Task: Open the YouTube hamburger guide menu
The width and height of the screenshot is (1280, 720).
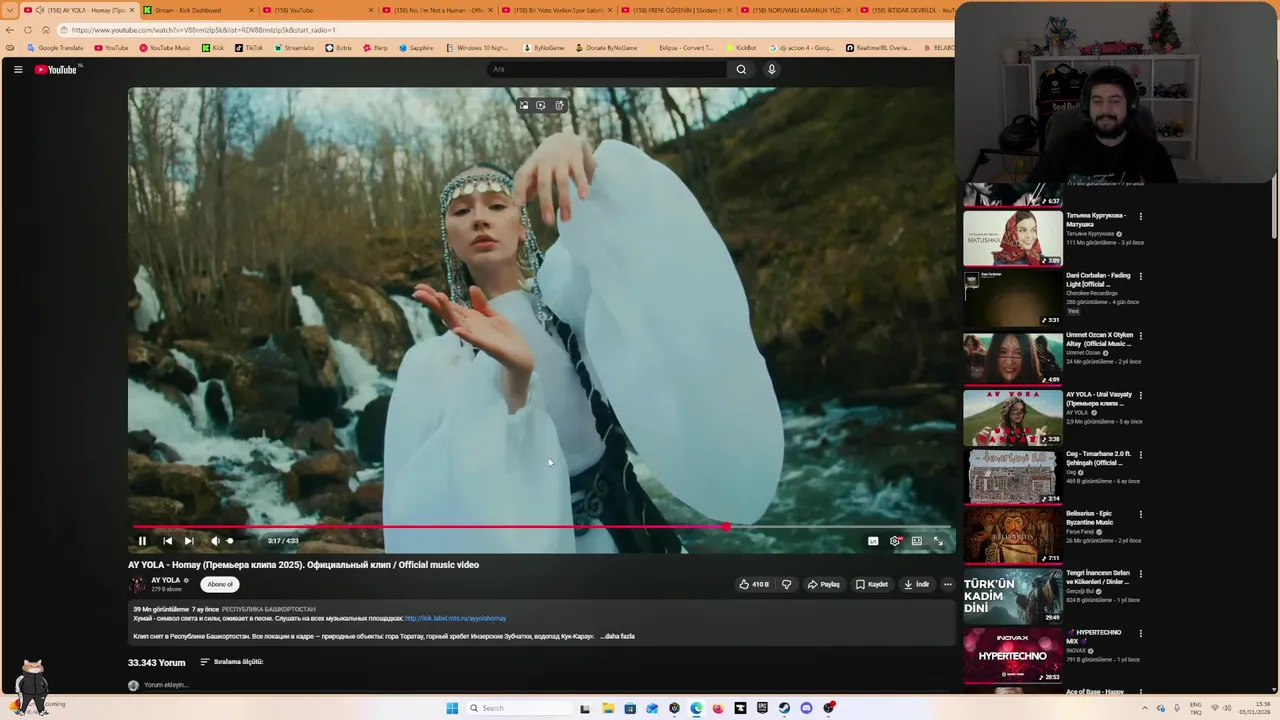Action: 18,69
